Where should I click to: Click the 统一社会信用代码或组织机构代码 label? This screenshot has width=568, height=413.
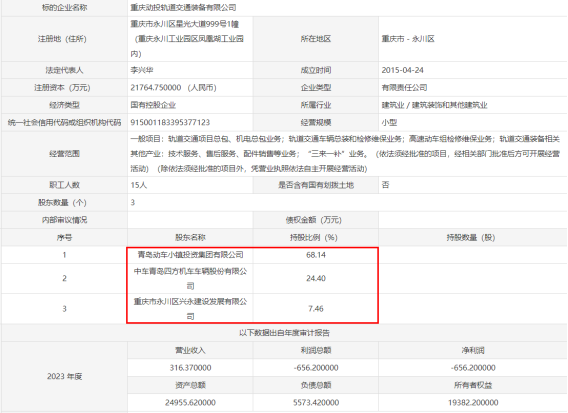click(64, 122)
